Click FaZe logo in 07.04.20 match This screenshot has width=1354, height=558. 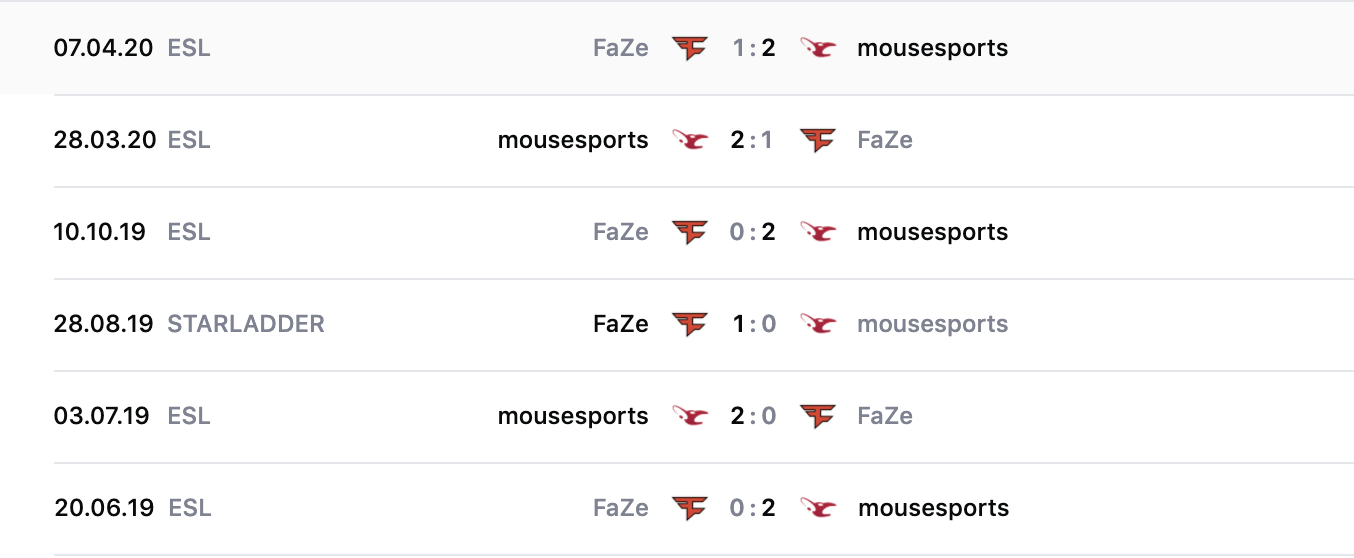690,48
